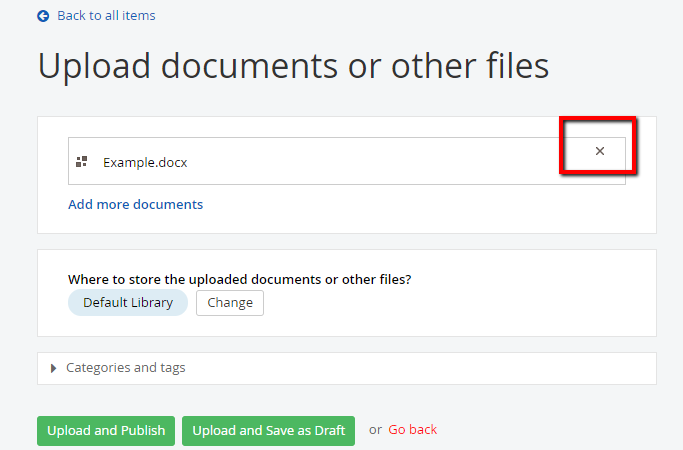Click the Default Library pill
Viewport: 683px width, 450px height.
click(128, 303)
